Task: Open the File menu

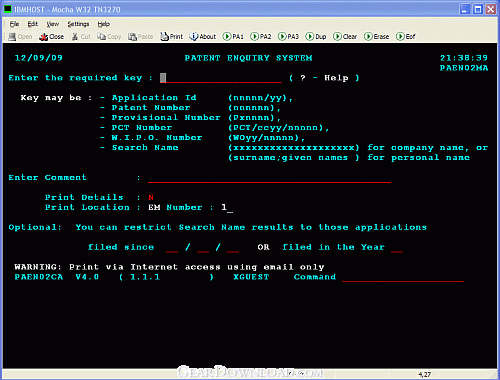Action: pos(14,24)
